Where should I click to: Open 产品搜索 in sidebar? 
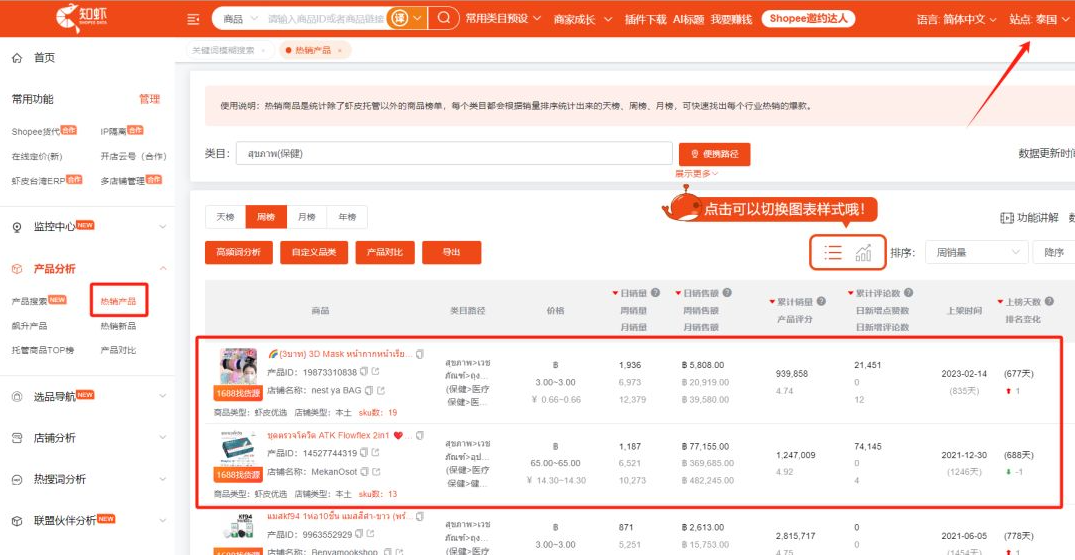pos(29,302)
